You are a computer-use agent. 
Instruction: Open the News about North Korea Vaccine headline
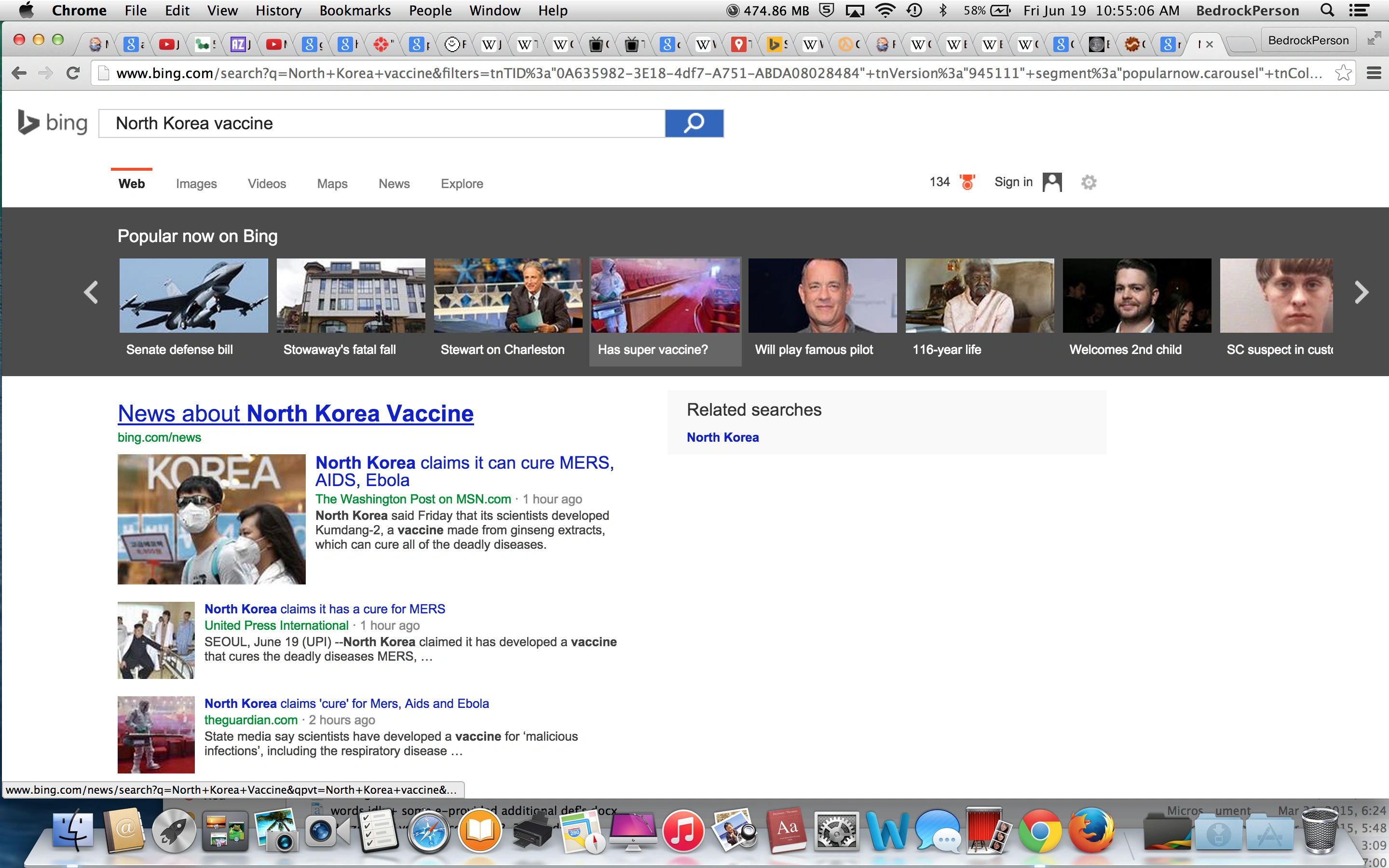click(x=296, y=413)
